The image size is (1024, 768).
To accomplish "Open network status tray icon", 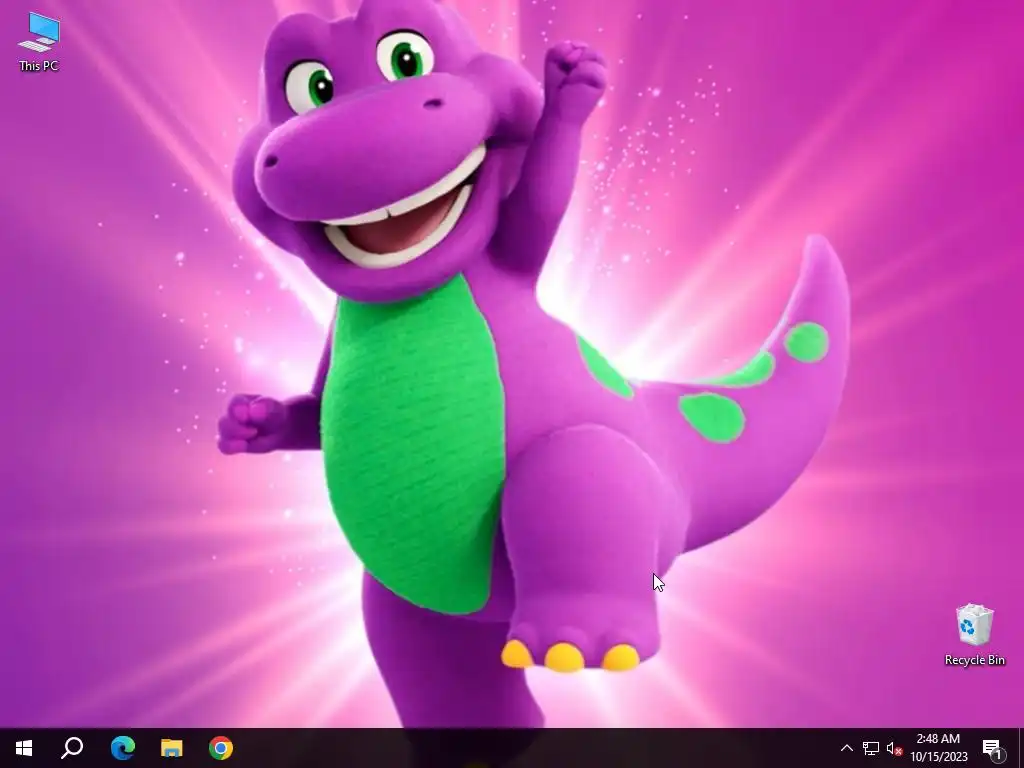I will coord(871,748).
